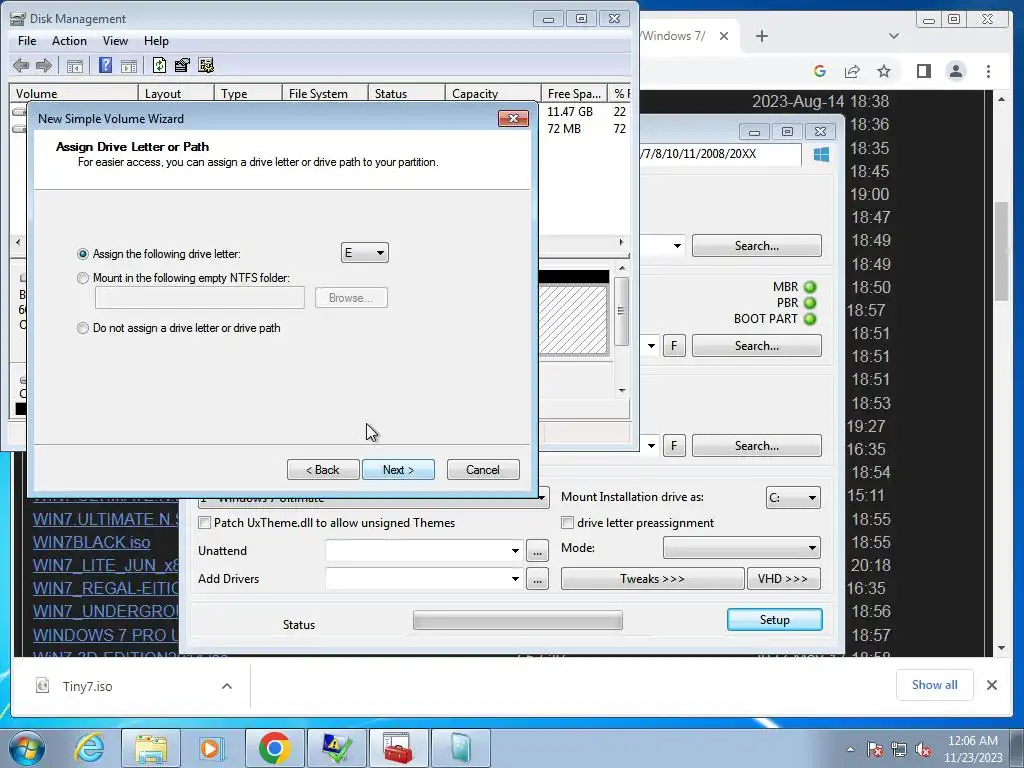Open the View menu
1024x768 pixels.
click(115, 40)
